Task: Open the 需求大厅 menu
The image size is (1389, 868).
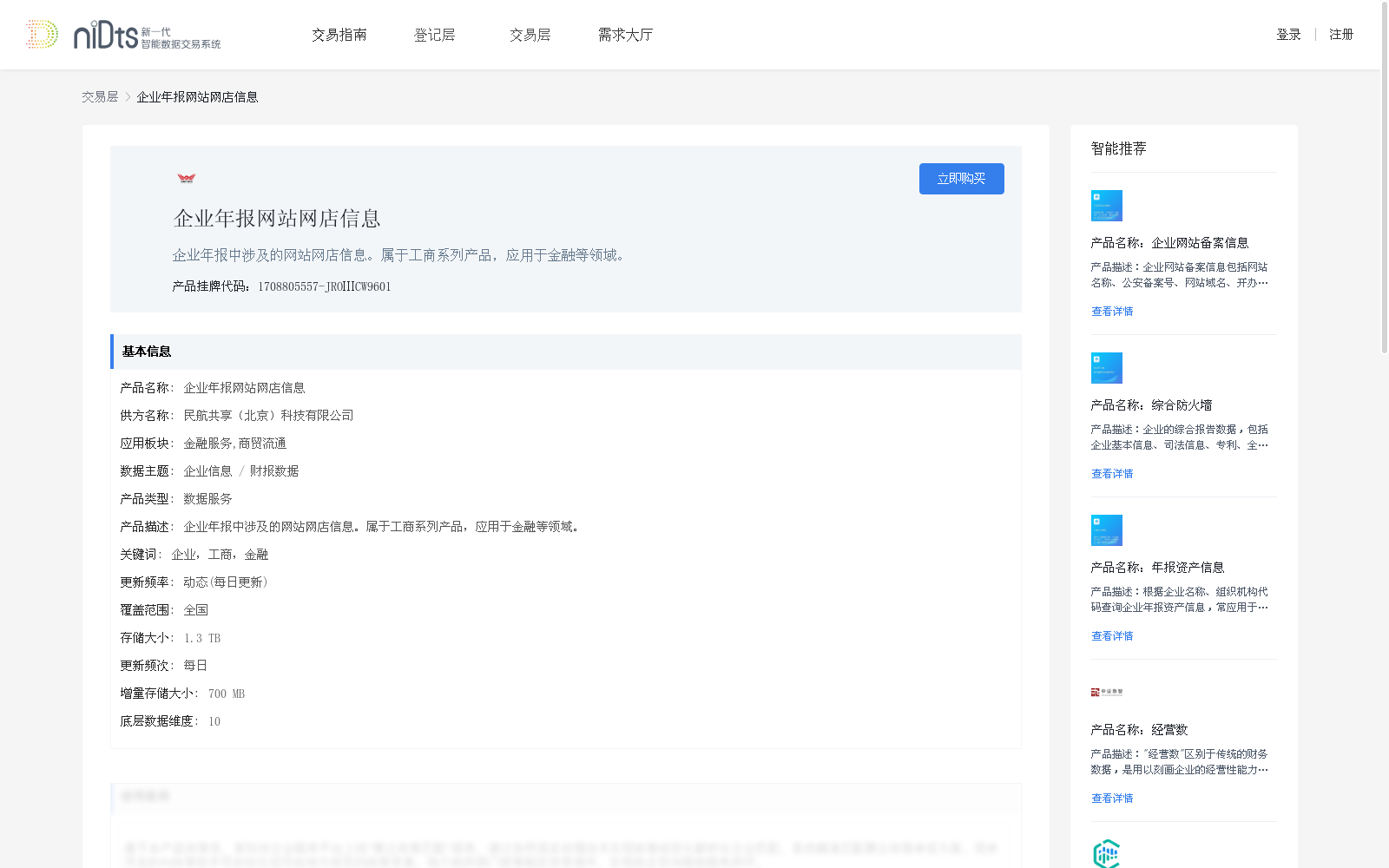Action: (625, 35)
